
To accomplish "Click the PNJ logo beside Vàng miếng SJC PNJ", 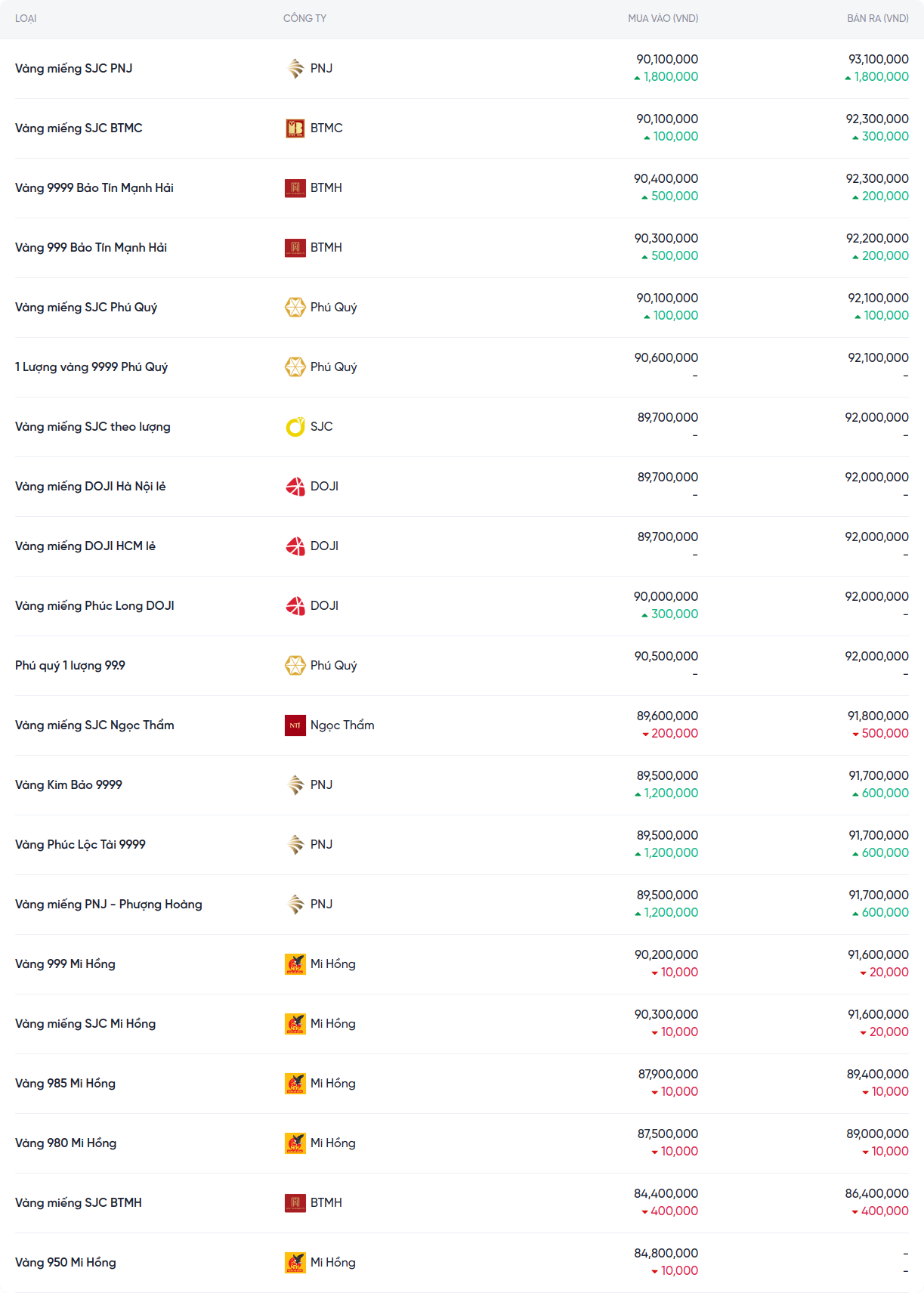I will click(x=295, y=69).
